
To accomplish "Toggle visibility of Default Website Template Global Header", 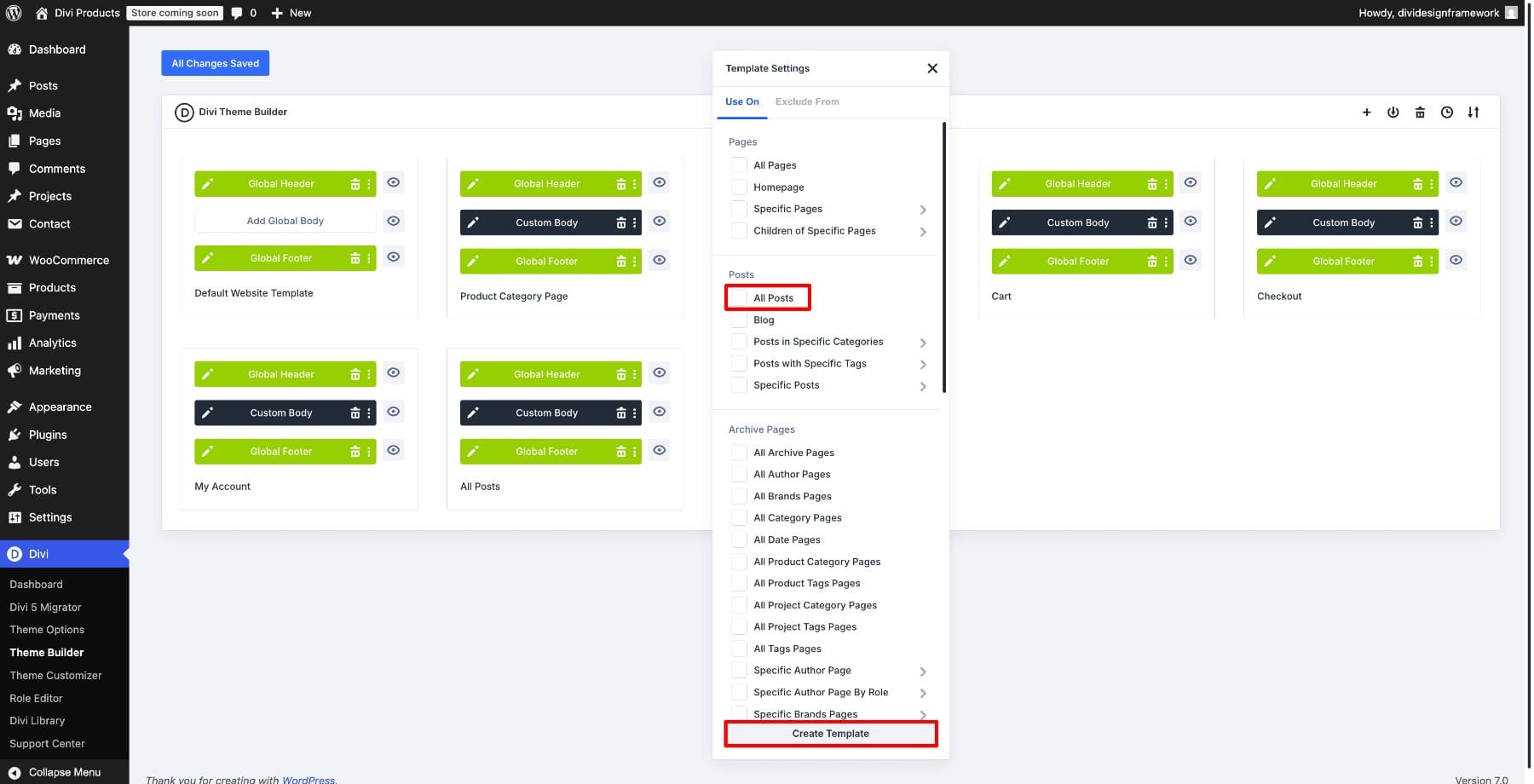I will [393, 182].
